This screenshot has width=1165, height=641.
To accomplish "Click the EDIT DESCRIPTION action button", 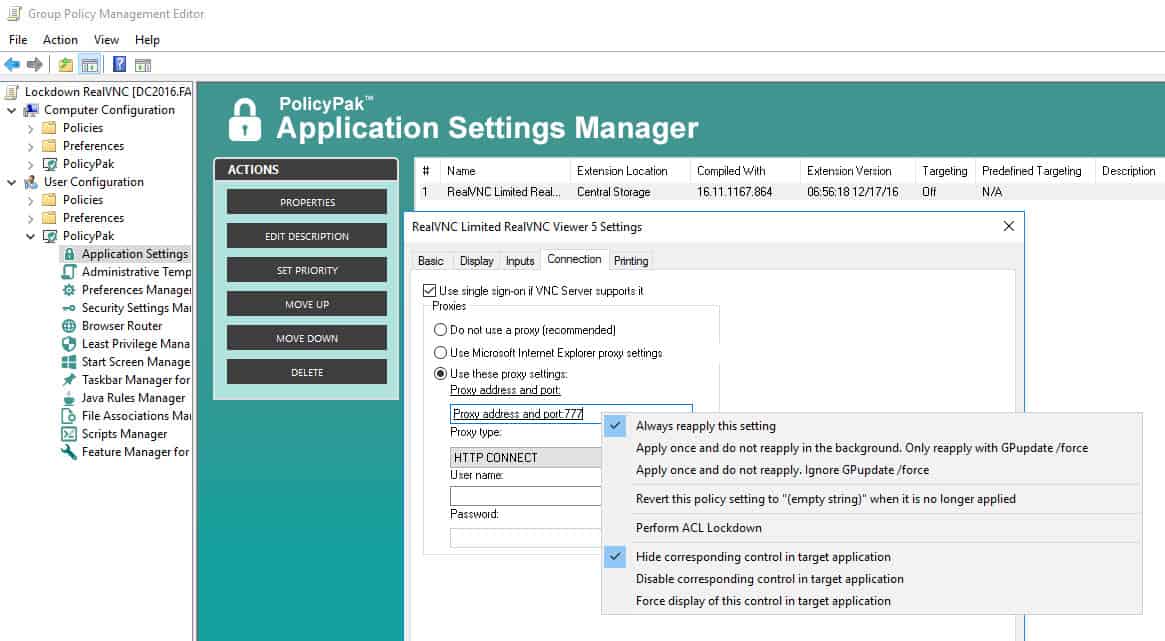I will [x=307, y=236].
